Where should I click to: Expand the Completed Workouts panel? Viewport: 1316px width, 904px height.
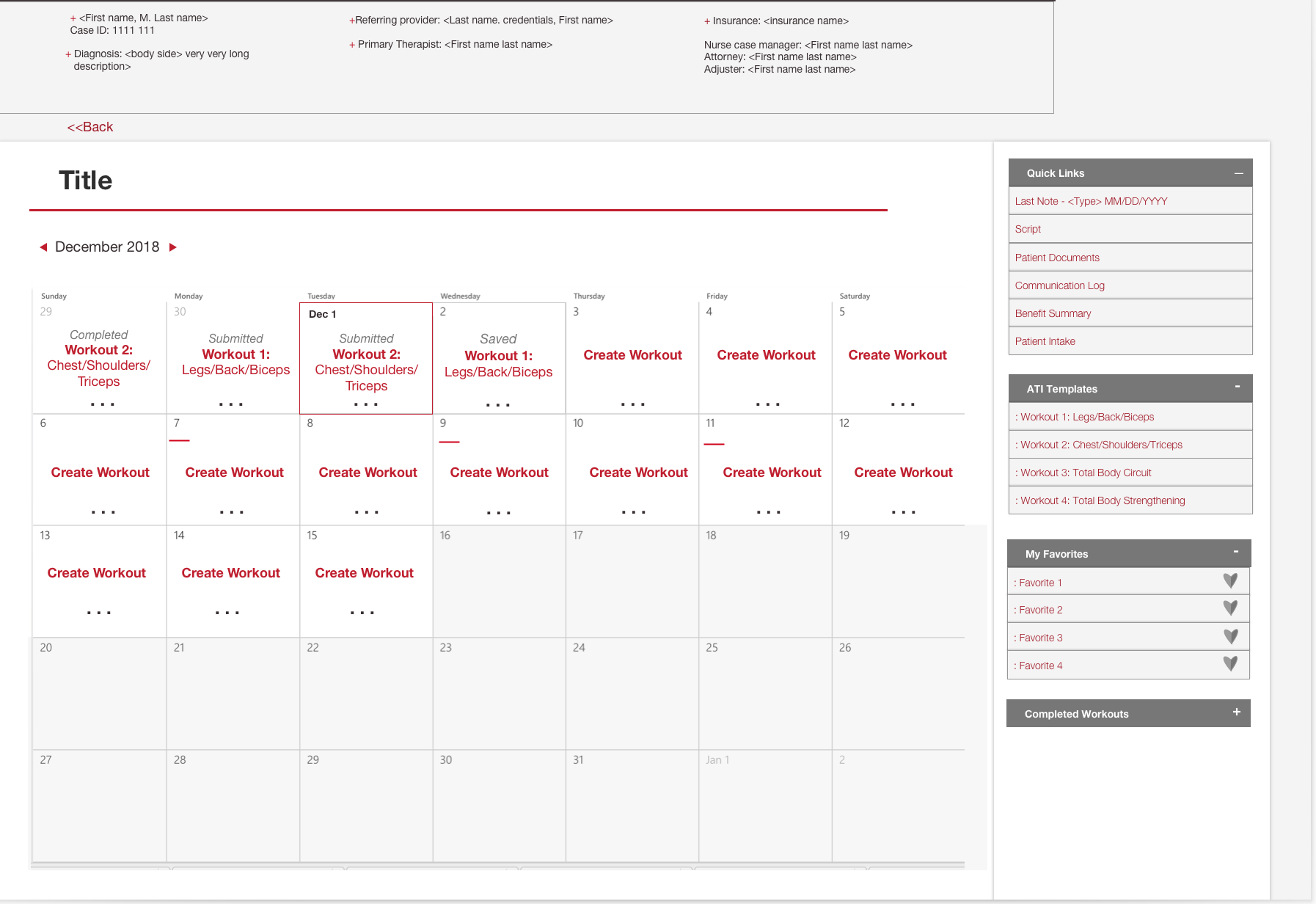pyautogui.click(x=1236, y=712)
